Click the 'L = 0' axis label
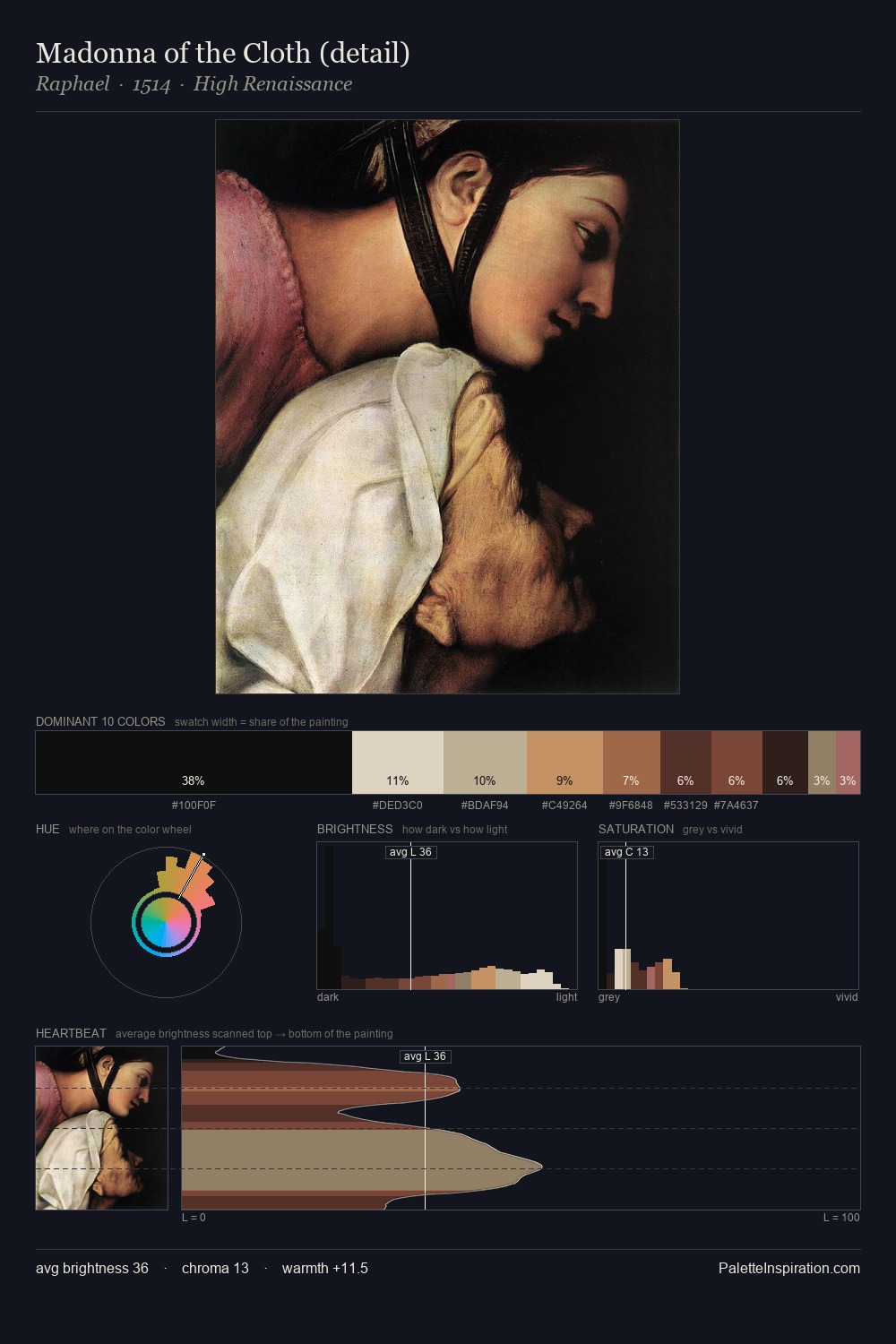Screen dimensions: 896x1344 point(194,1218)
